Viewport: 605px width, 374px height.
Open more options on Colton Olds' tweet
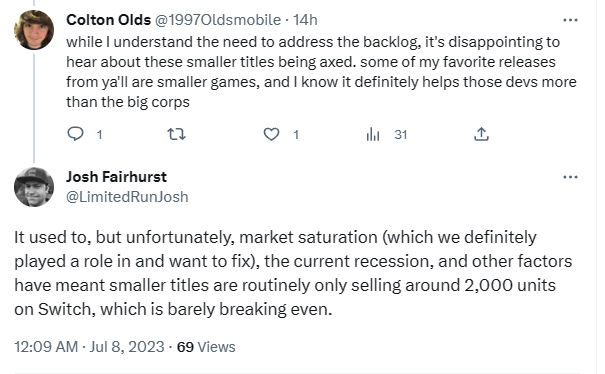[570, 20]
